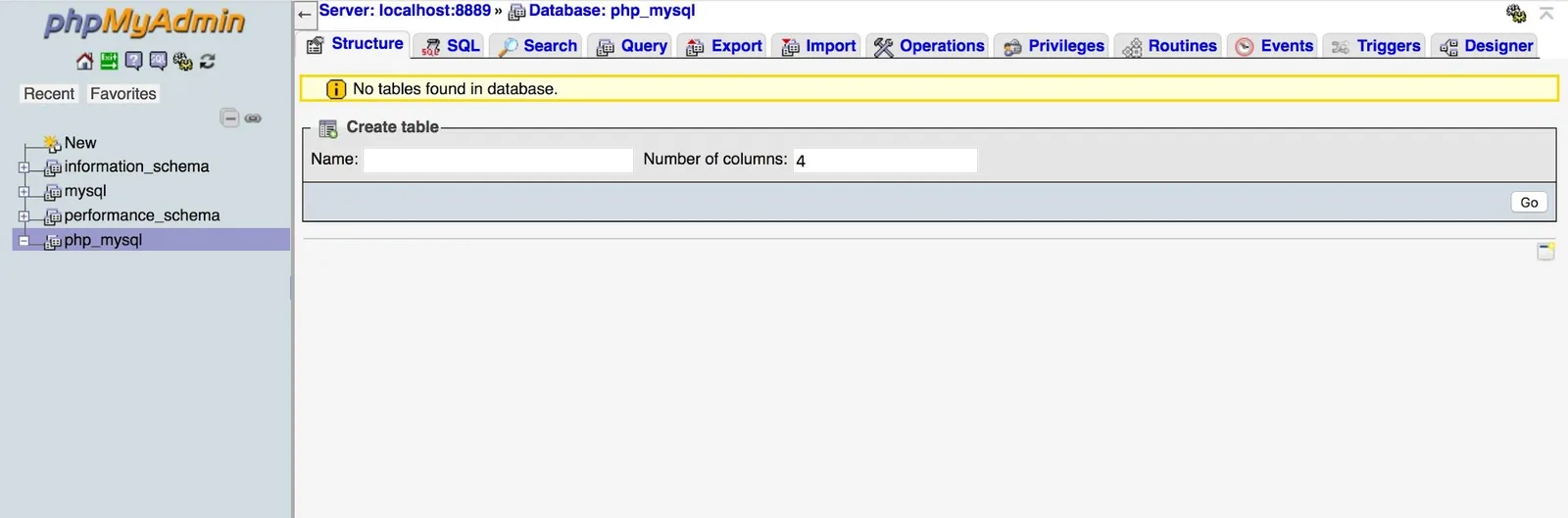1568x518 pixels.
Task: Open Server: localhost:8889 breadcrumb link
Action: pos(405,11)
